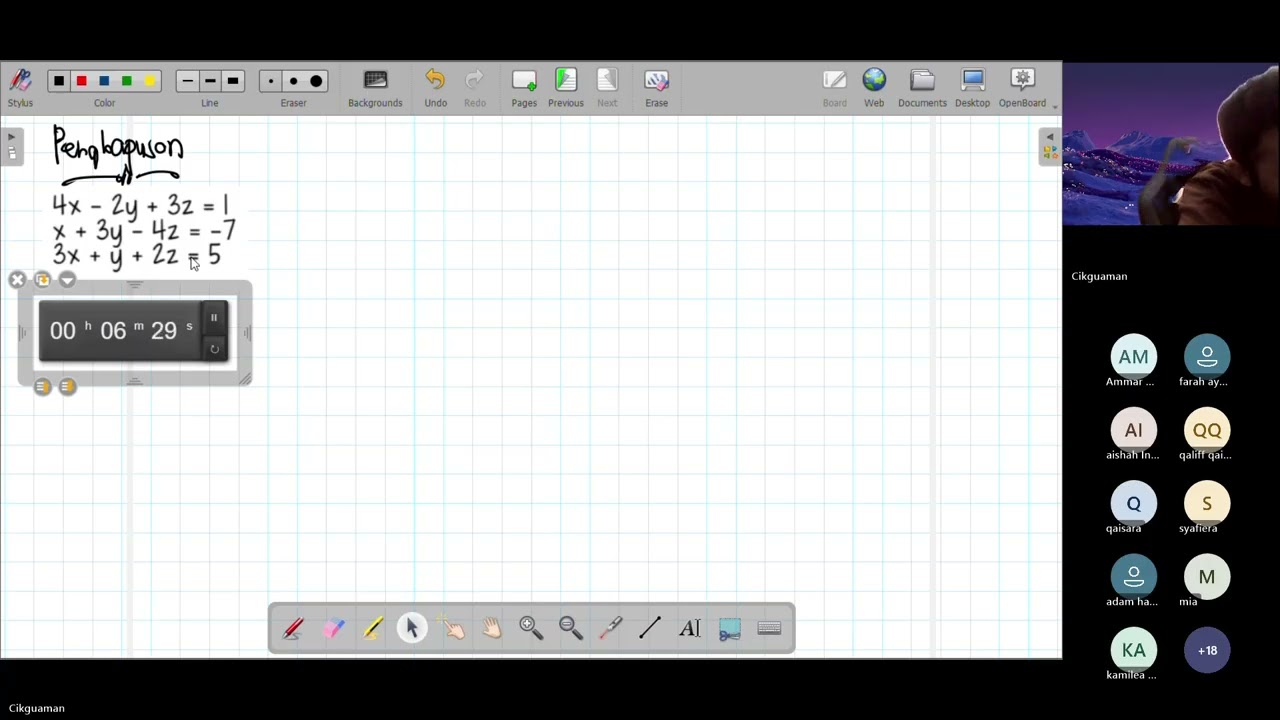The image size is (1280, 720).
Task: Select the zoom out magnifier
Action: click(x=571, y=628)
